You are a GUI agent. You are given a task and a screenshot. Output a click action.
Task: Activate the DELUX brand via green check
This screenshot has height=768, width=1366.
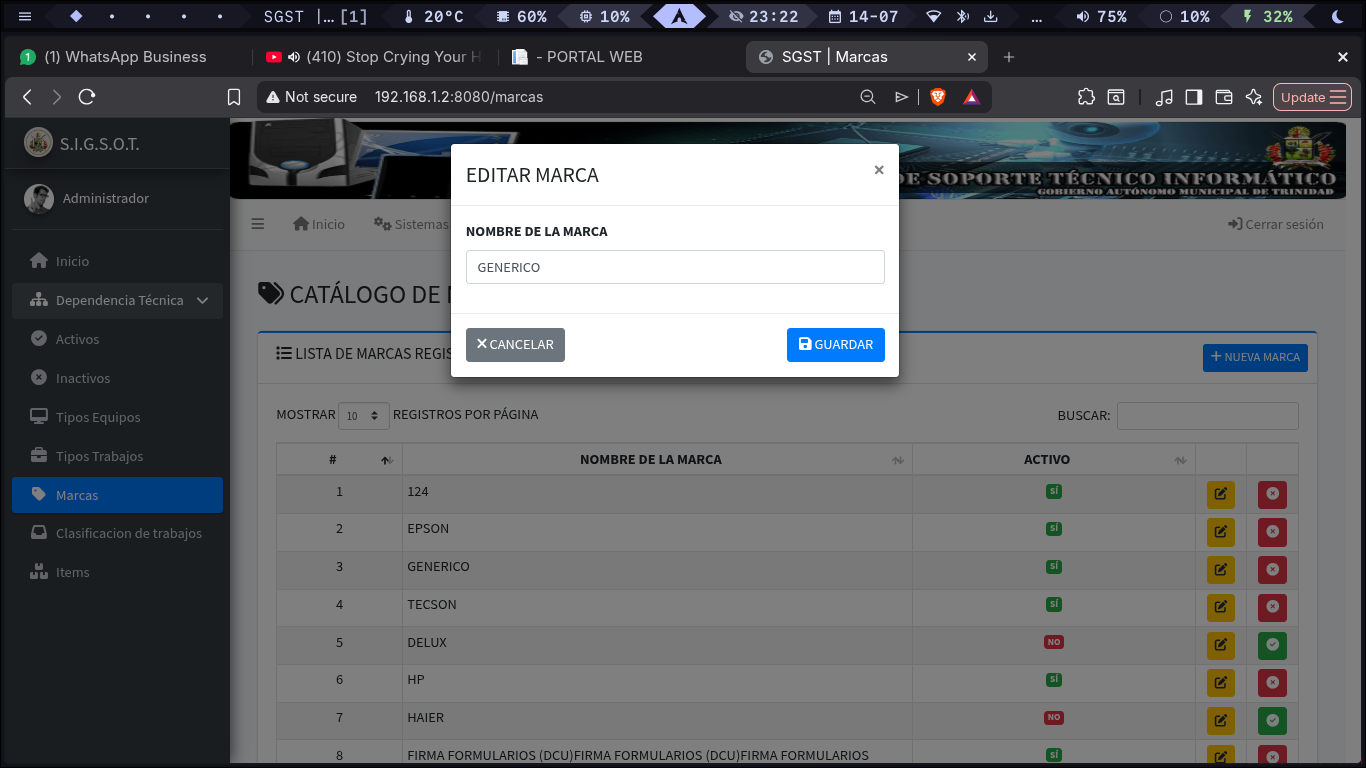[x=1272, y=645]
